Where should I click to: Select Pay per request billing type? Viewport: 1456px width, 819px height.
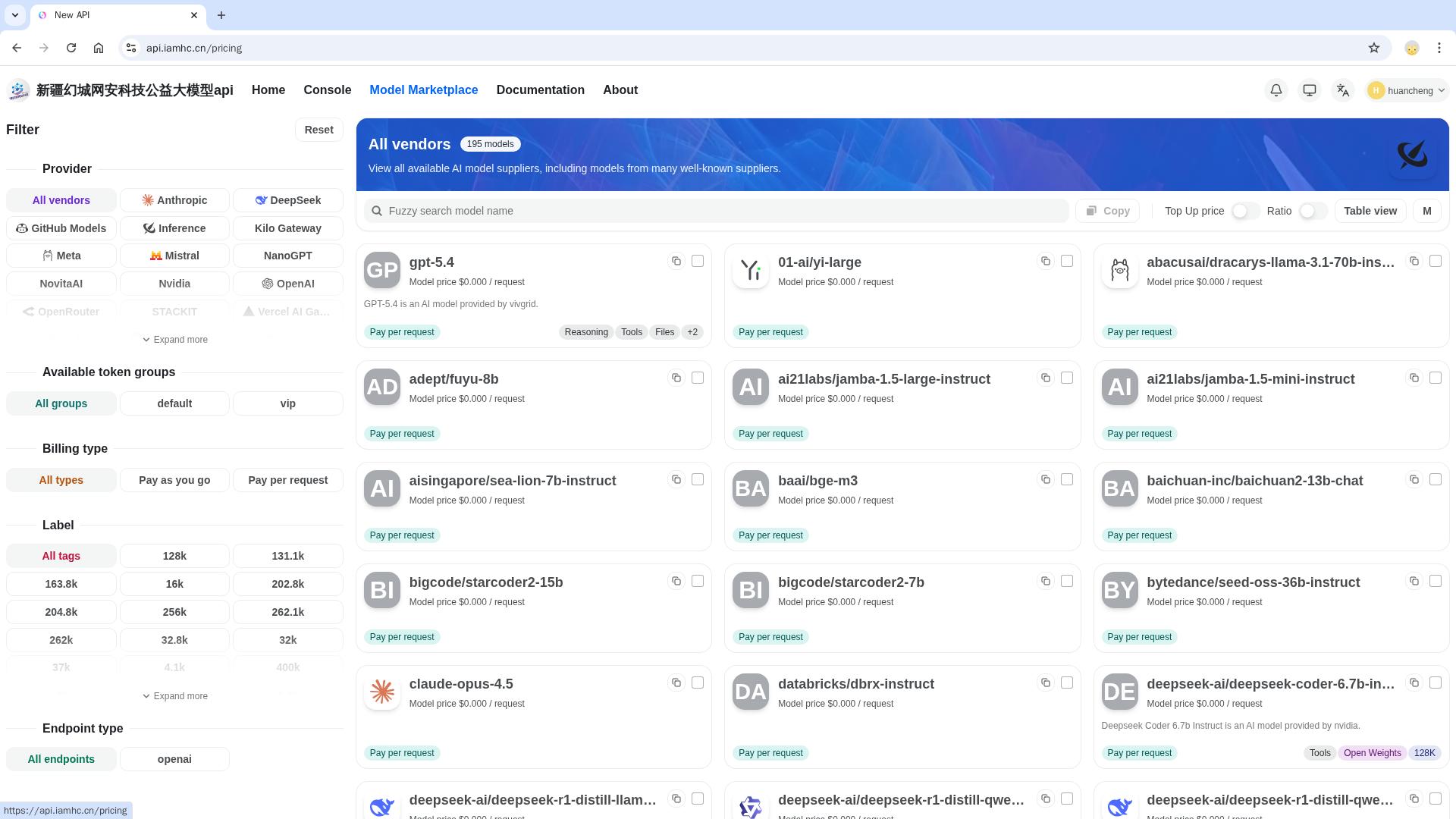288,480
